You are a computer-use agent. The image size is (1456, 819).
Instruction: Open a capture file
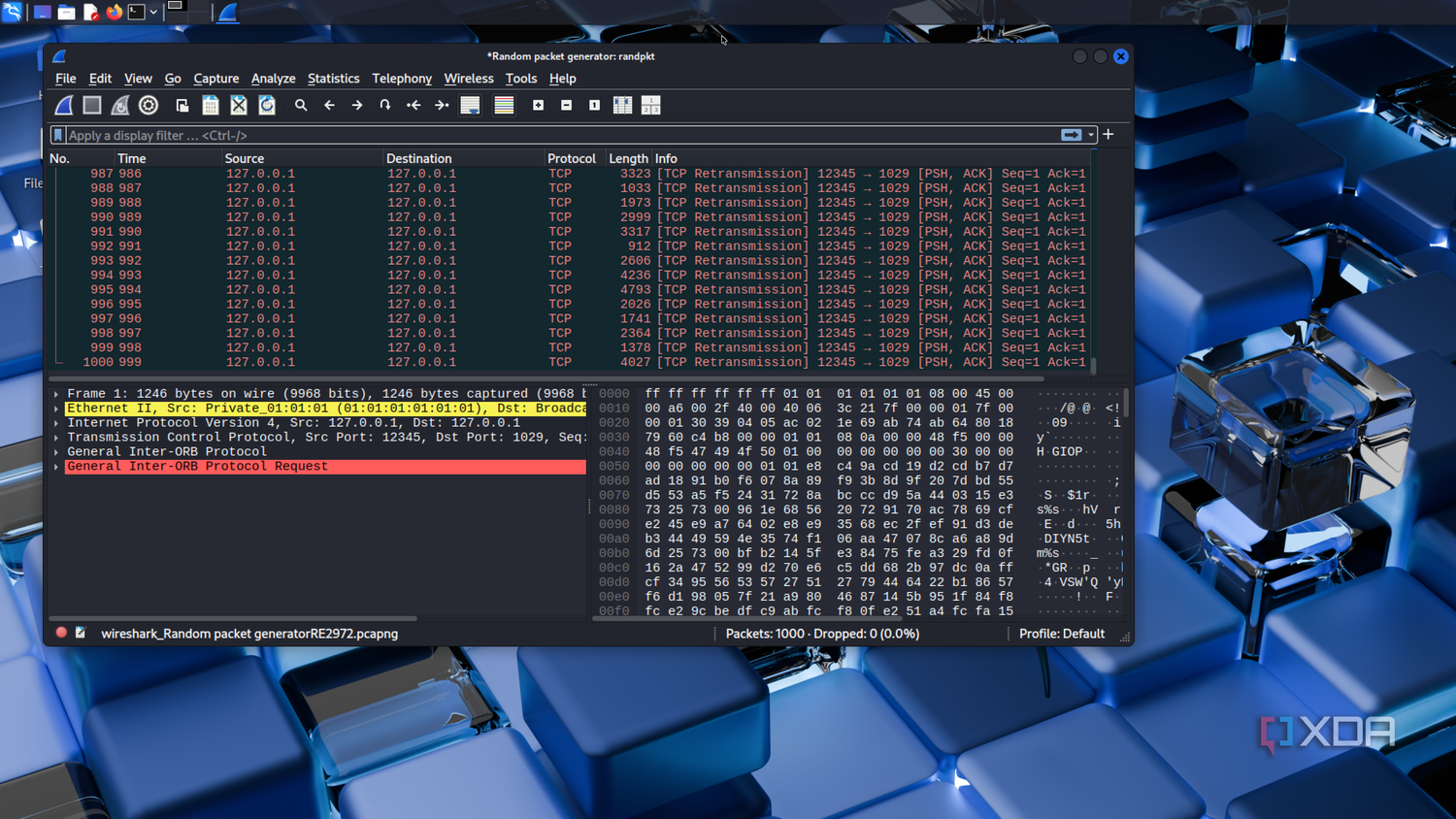[182, 105]
